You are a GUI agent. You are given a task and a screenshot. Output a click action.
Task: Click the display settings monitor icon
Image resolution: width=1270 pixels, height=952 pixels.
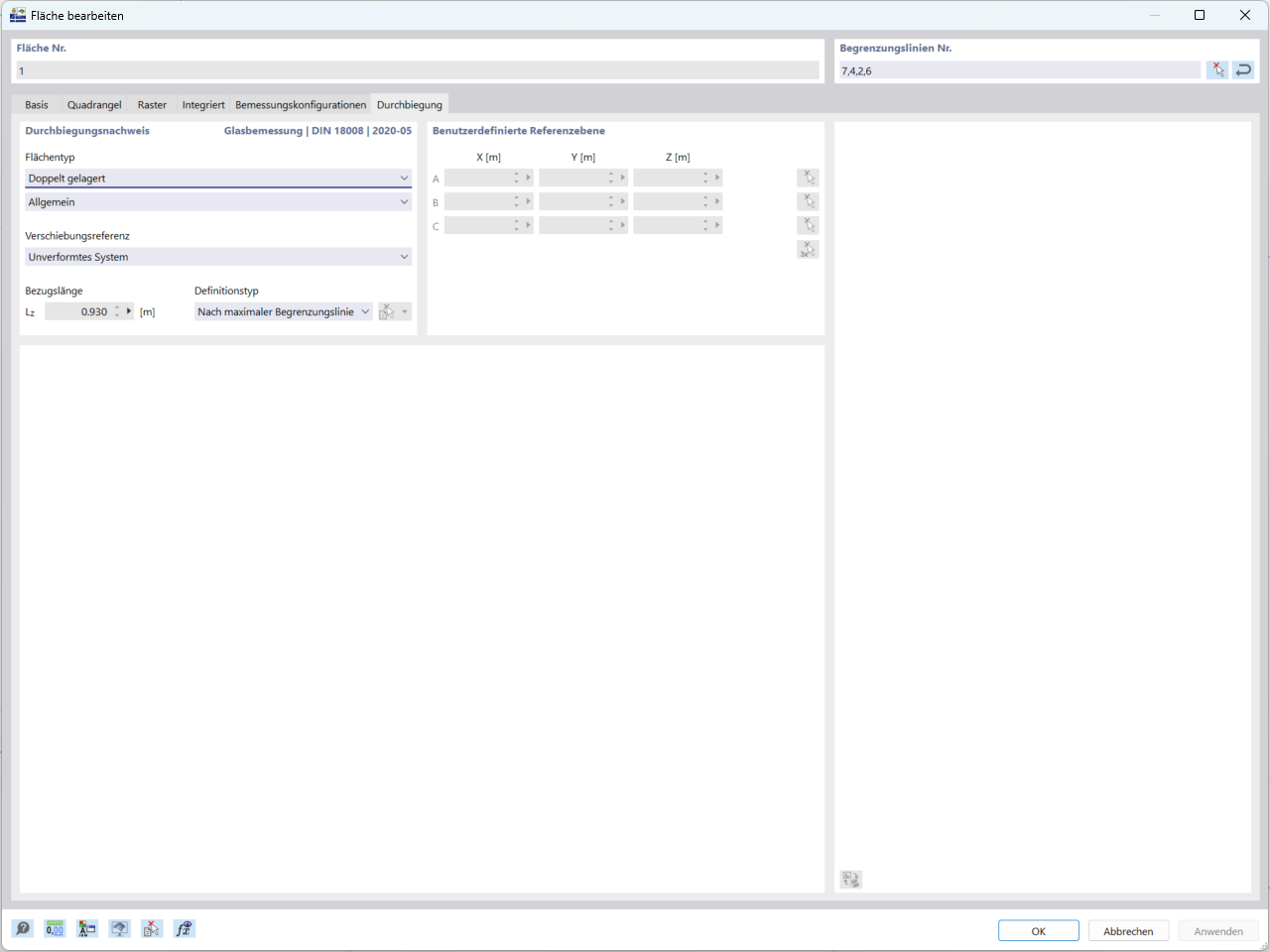point(119,928)
